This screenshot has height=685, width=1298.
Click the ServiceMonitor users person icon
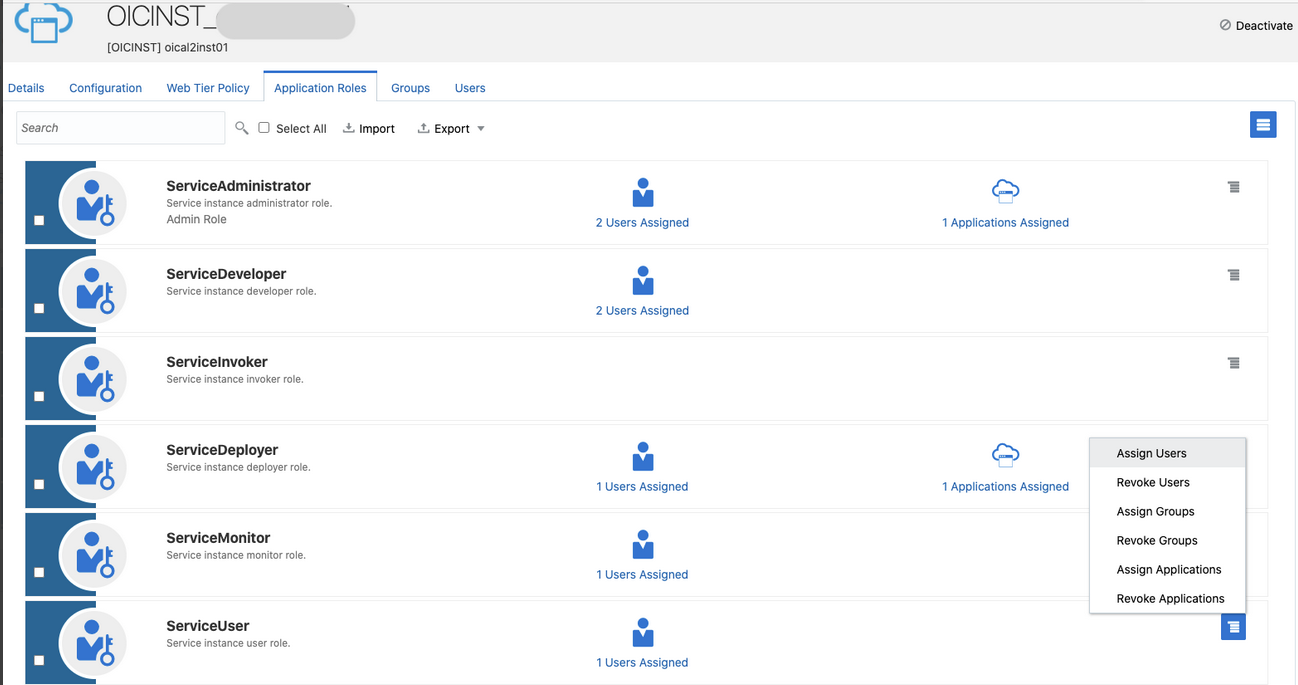(x=643, y=544)
